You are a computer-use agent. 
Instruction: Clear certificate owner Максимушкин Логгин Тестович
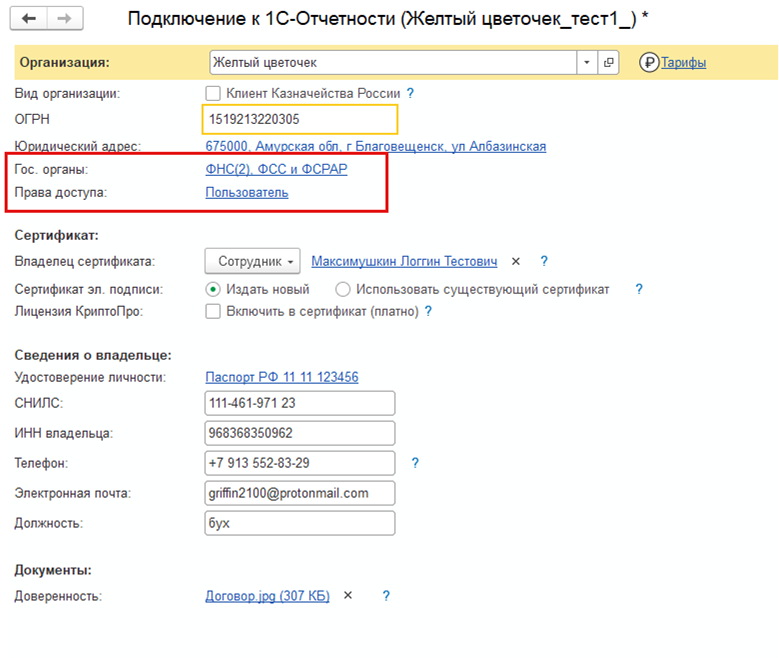[516, 261]
